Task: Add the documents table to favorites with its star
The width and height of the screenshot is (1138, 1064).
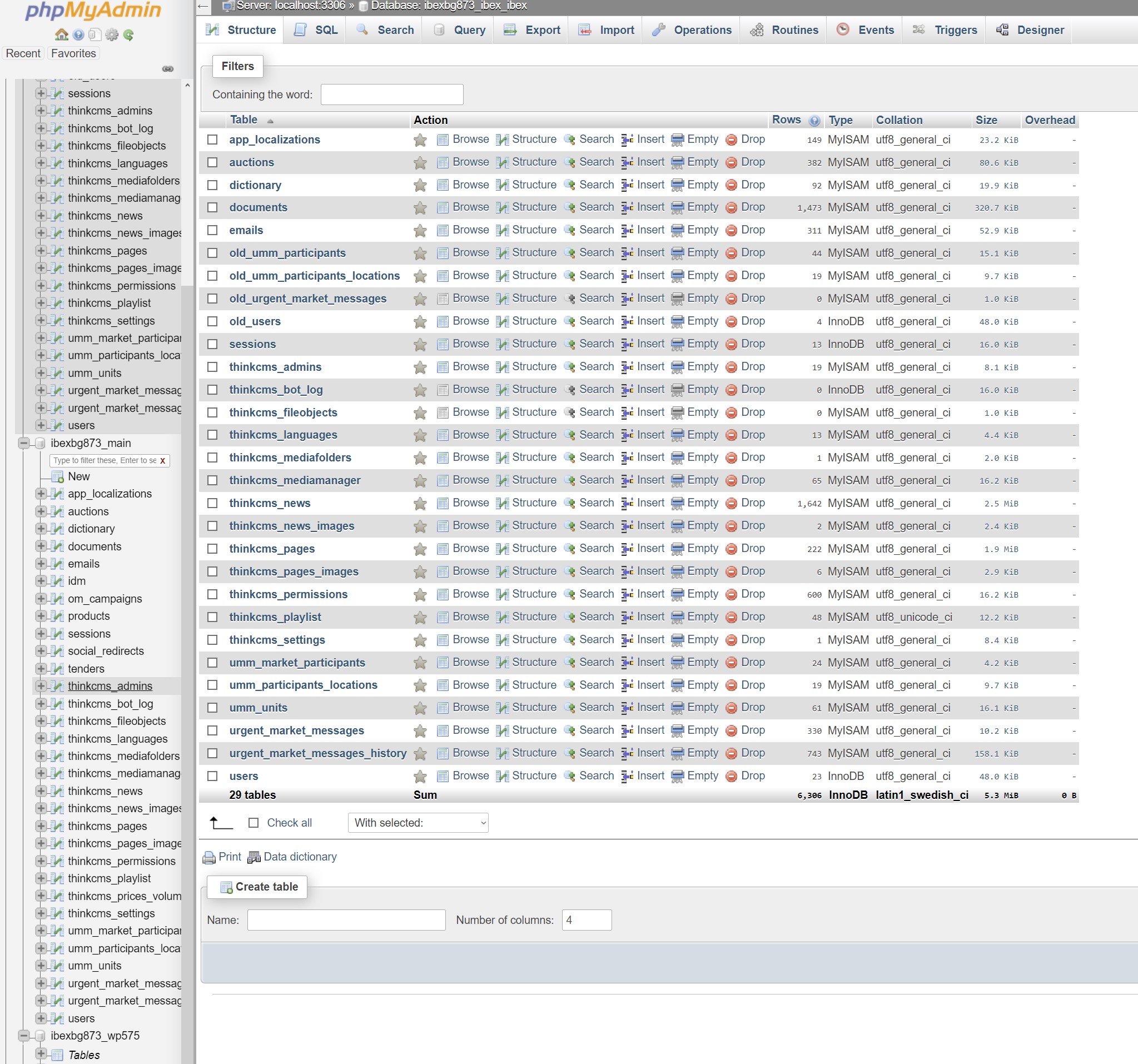Action: [420, 208]
